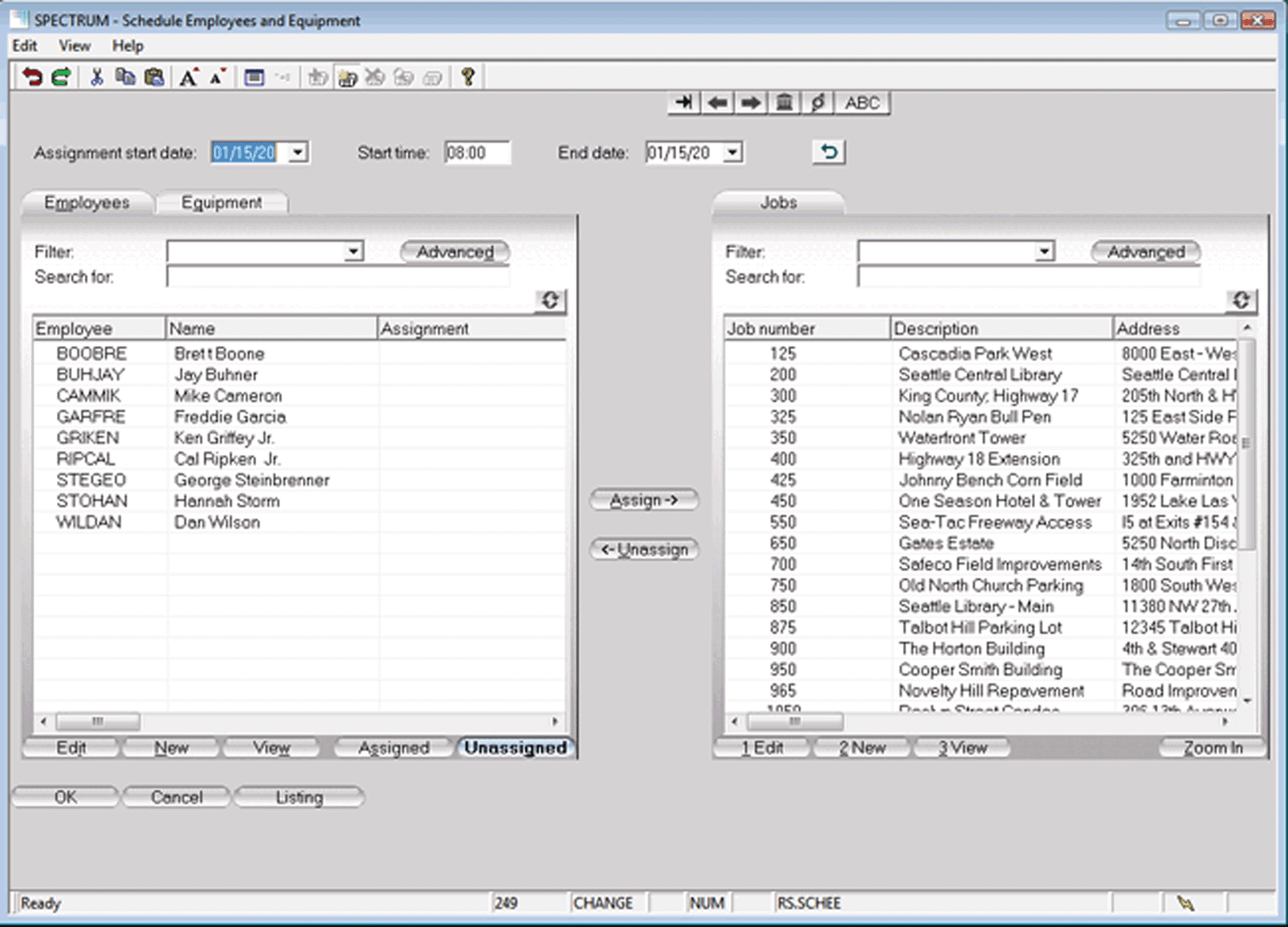Decrease font size with small A icon
The width and height of the screenshot is (1288, 927).
pyautogui.click(x=217, y=77)
